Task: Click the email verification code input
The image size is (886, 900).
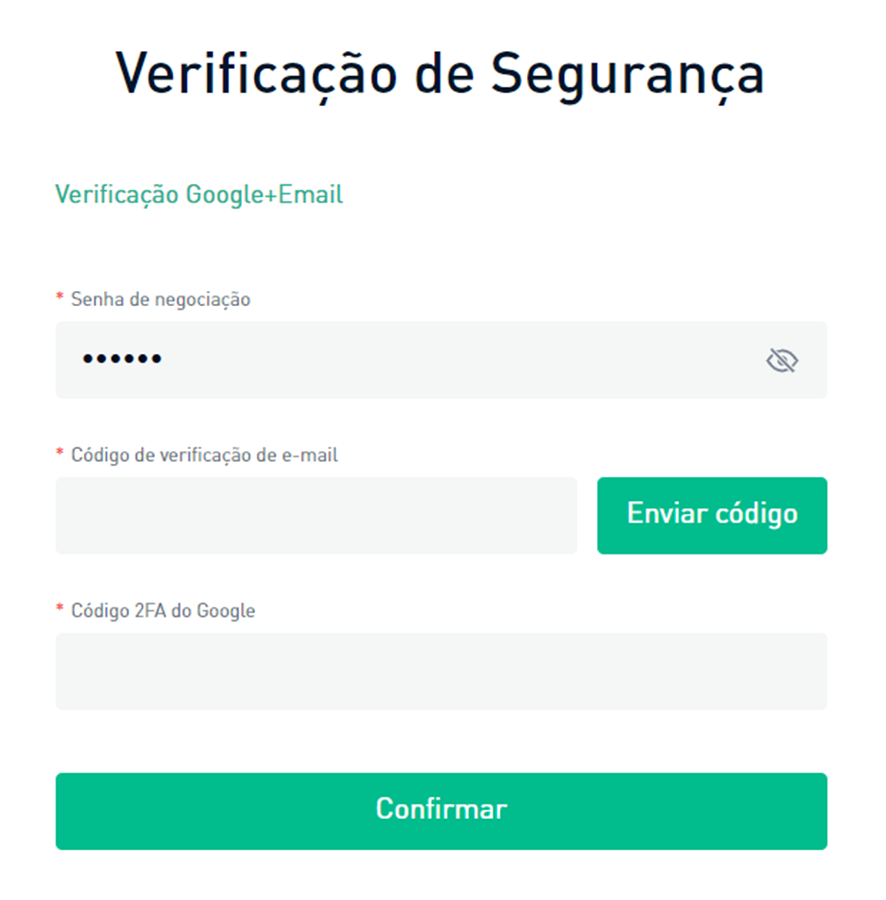Action: click(316, 515)
